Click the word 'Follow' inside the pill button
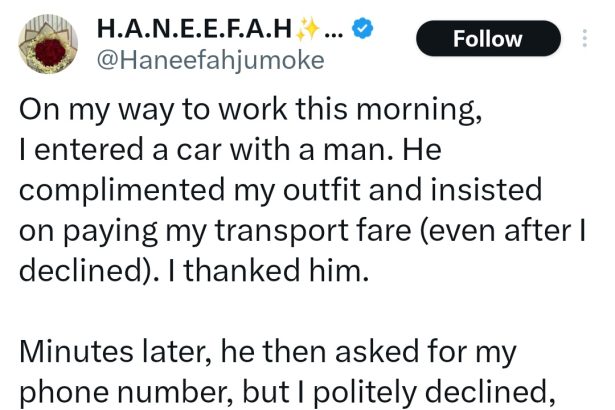 point(487,39)
